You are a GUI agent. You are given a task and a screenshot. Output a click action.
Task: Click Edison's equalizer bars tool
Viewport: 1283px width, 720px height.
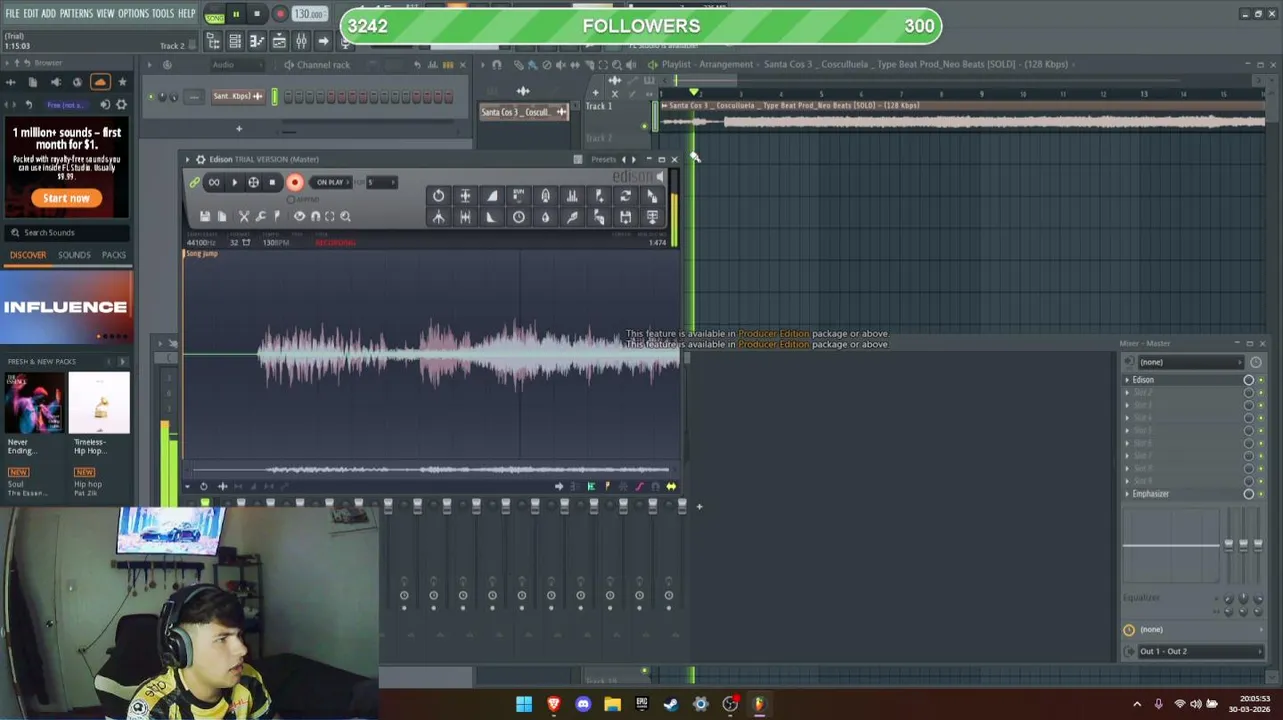572,196
